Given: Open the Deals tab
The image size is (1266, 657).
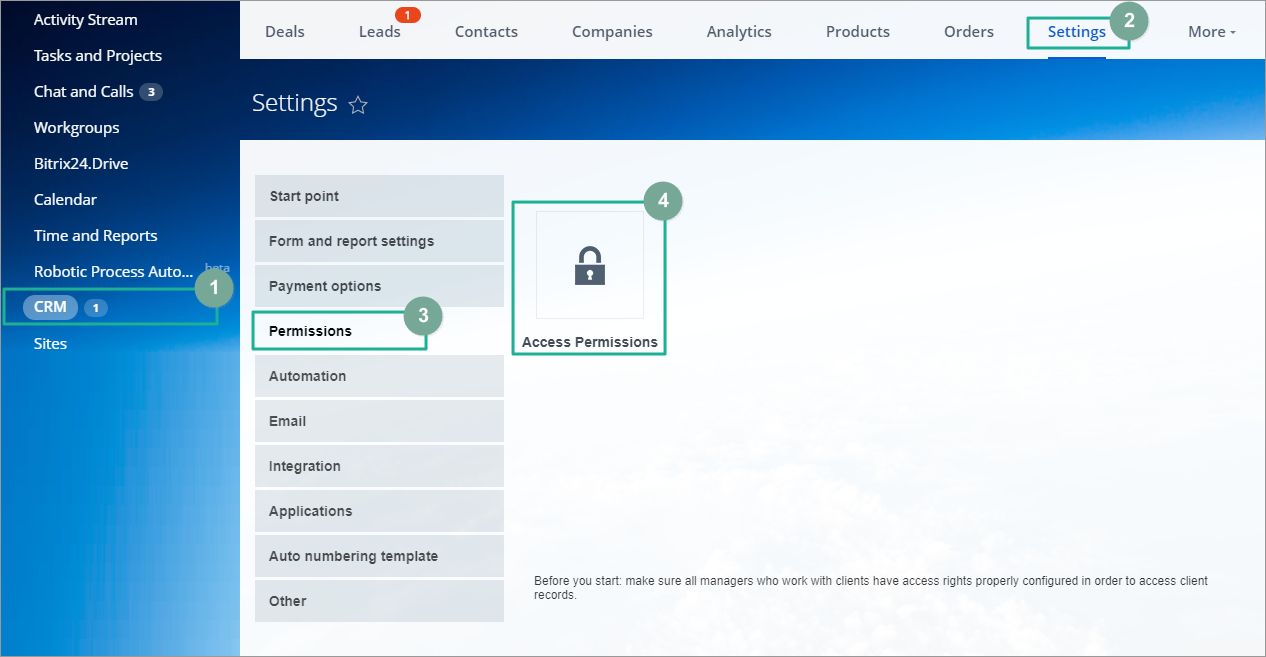Looking at the screenshot, I should [x=285, y=32].
